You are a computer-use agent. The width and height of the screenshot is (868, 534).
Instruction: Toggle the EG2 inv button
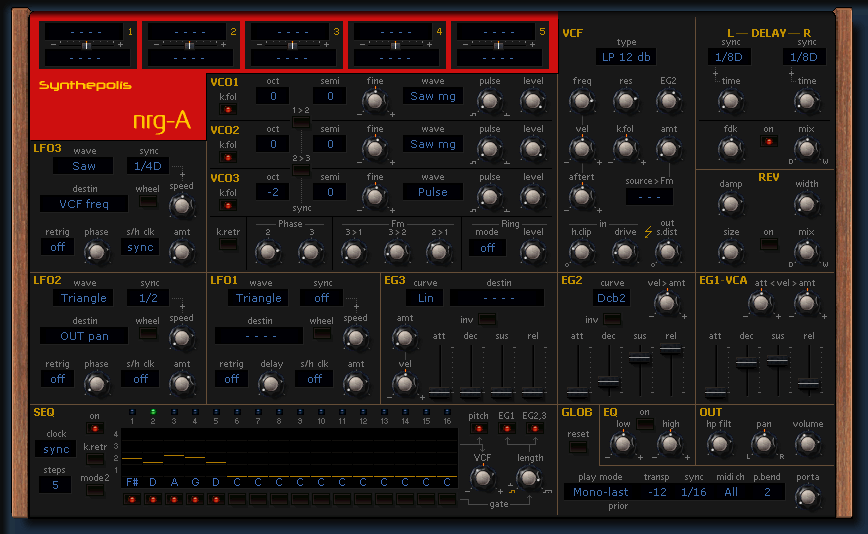[612, 319]
